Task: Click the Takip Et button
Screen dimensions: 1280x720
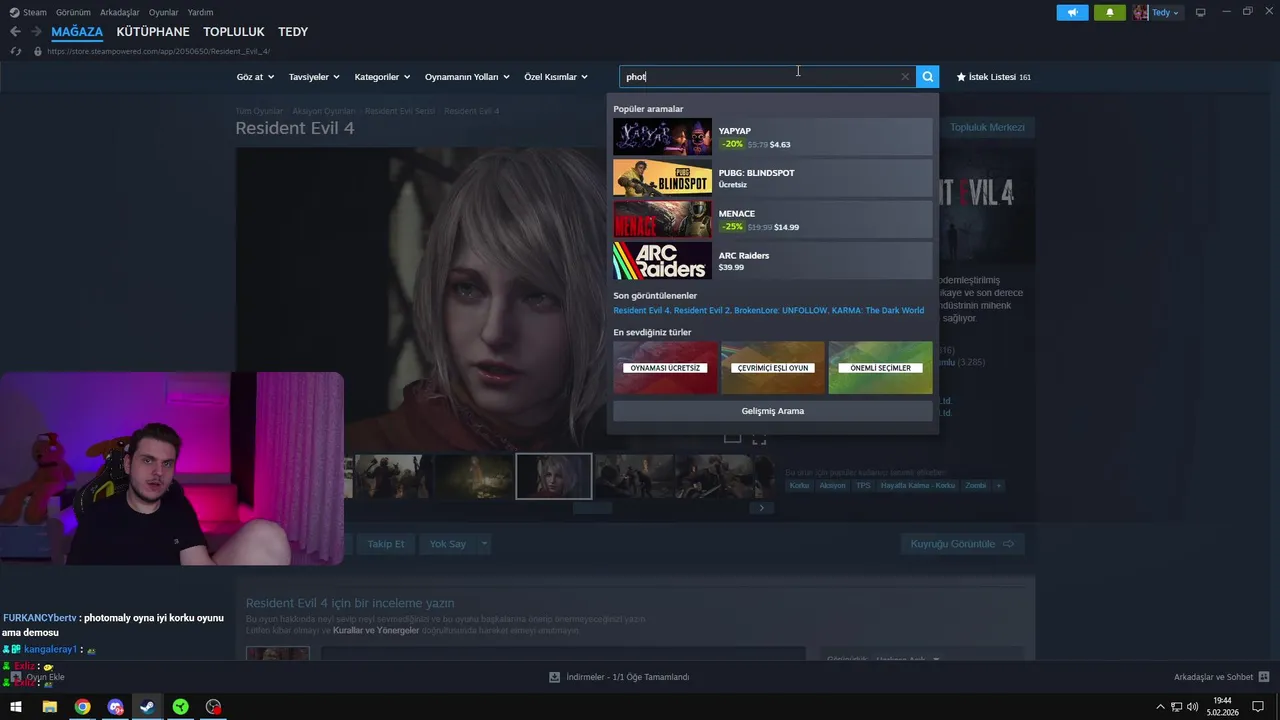Action: (386, 544)
